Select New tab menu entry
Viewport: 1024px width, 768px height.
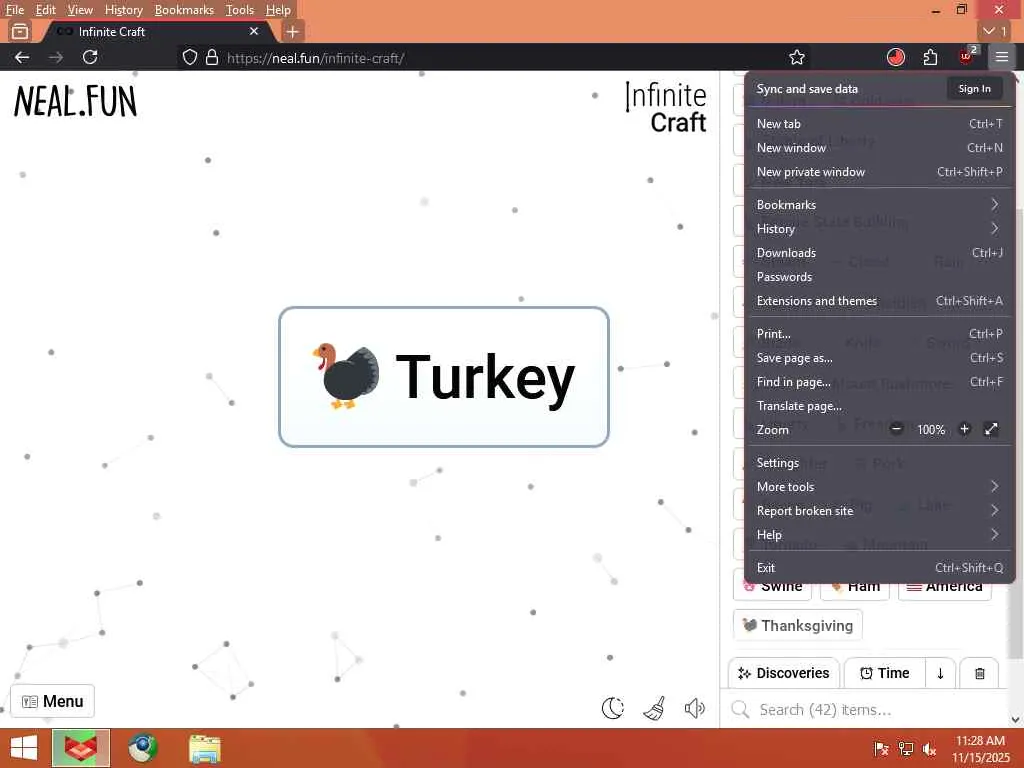(880, 123)
